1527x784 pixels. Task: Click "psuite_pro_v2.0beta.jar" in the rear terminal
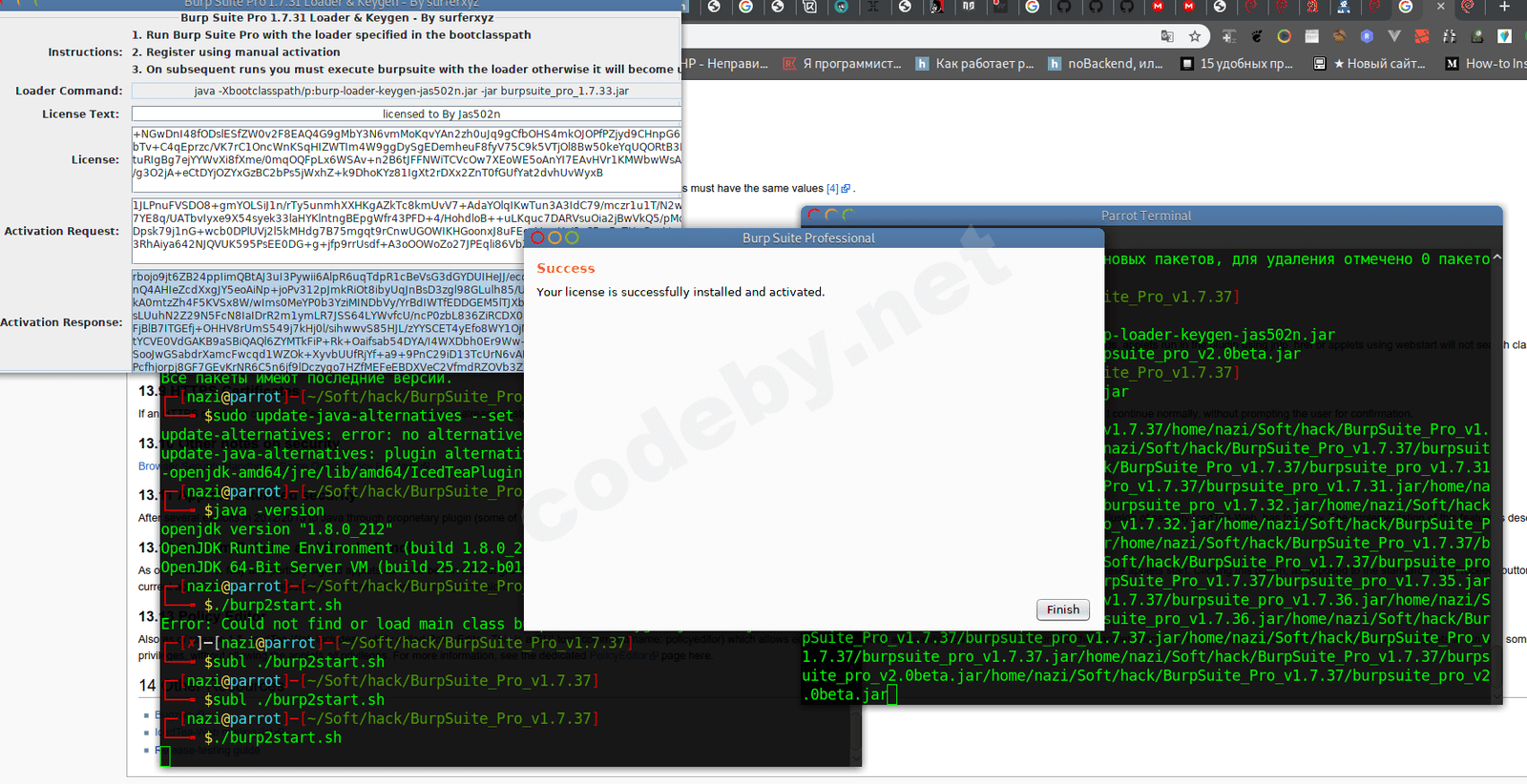1203,354
